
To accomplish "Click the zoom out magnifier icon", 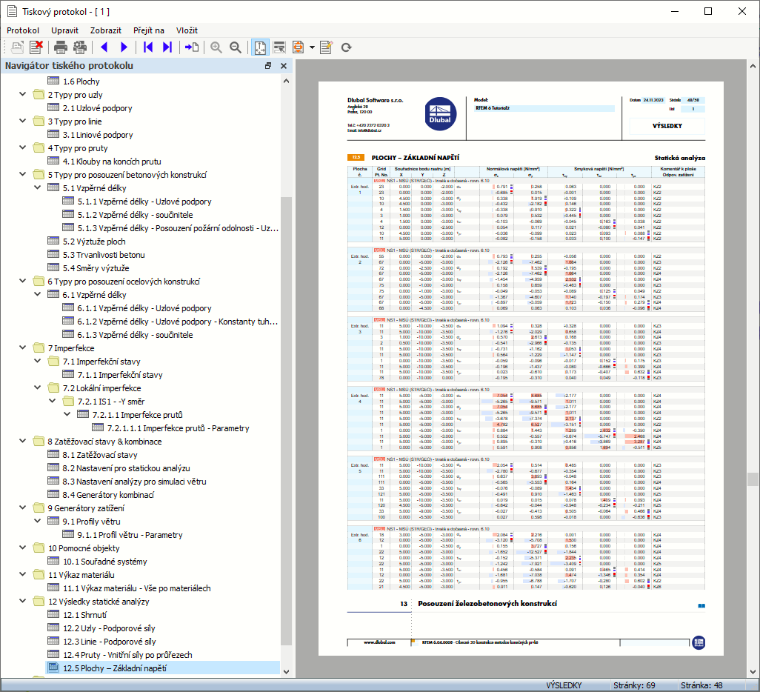I will [x=236, y=47].
